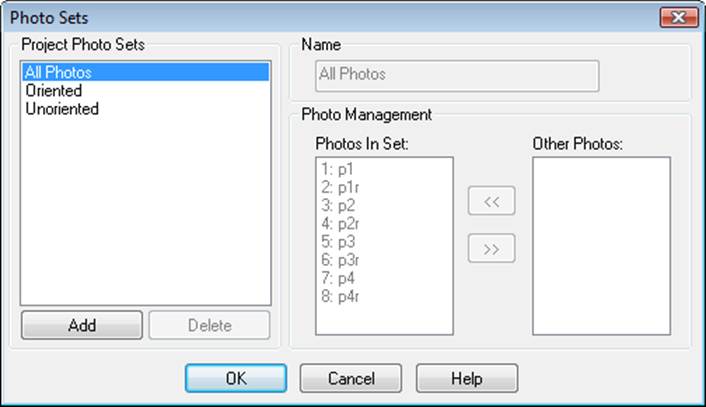The image size is (706, 407).
Task: Select the Unoriented photo set
Action: coord(62,109)
